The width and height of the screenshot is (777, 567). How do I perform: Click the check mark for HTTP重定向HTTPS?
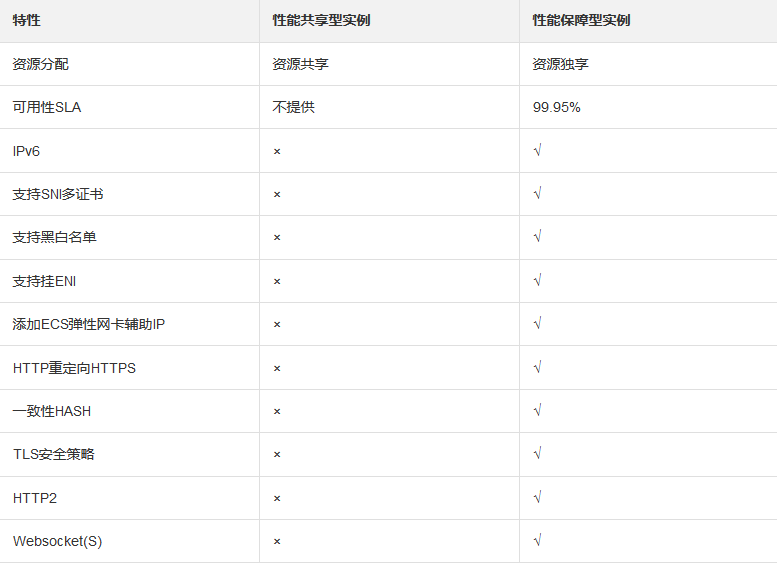[x=537, y=368]
